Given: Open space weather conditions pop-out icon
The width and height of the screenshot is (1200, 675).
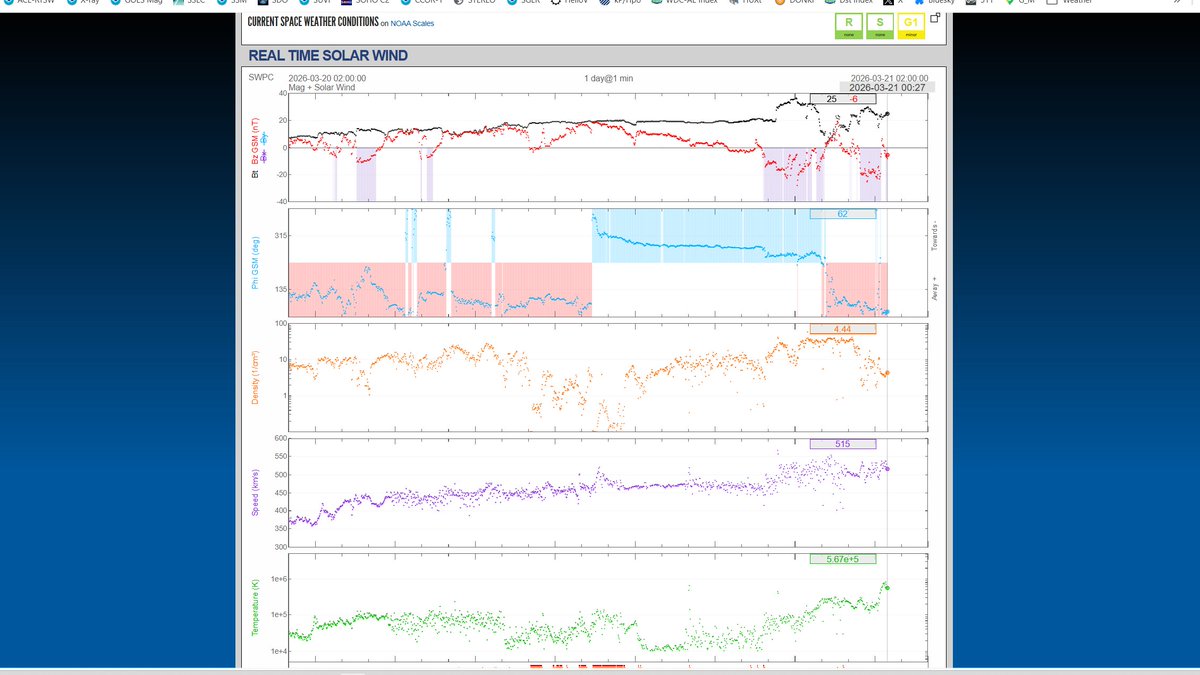Looking at the screenshot, I should pos(935,16).
